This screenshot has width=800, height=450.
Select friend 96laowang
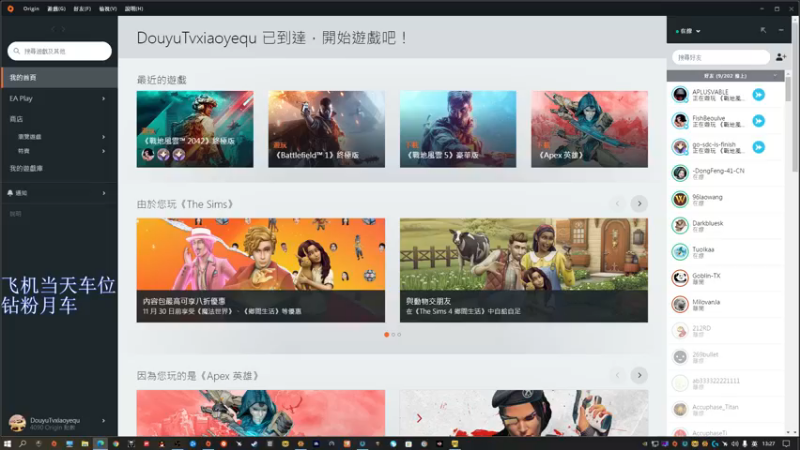[x=726, y=199]
